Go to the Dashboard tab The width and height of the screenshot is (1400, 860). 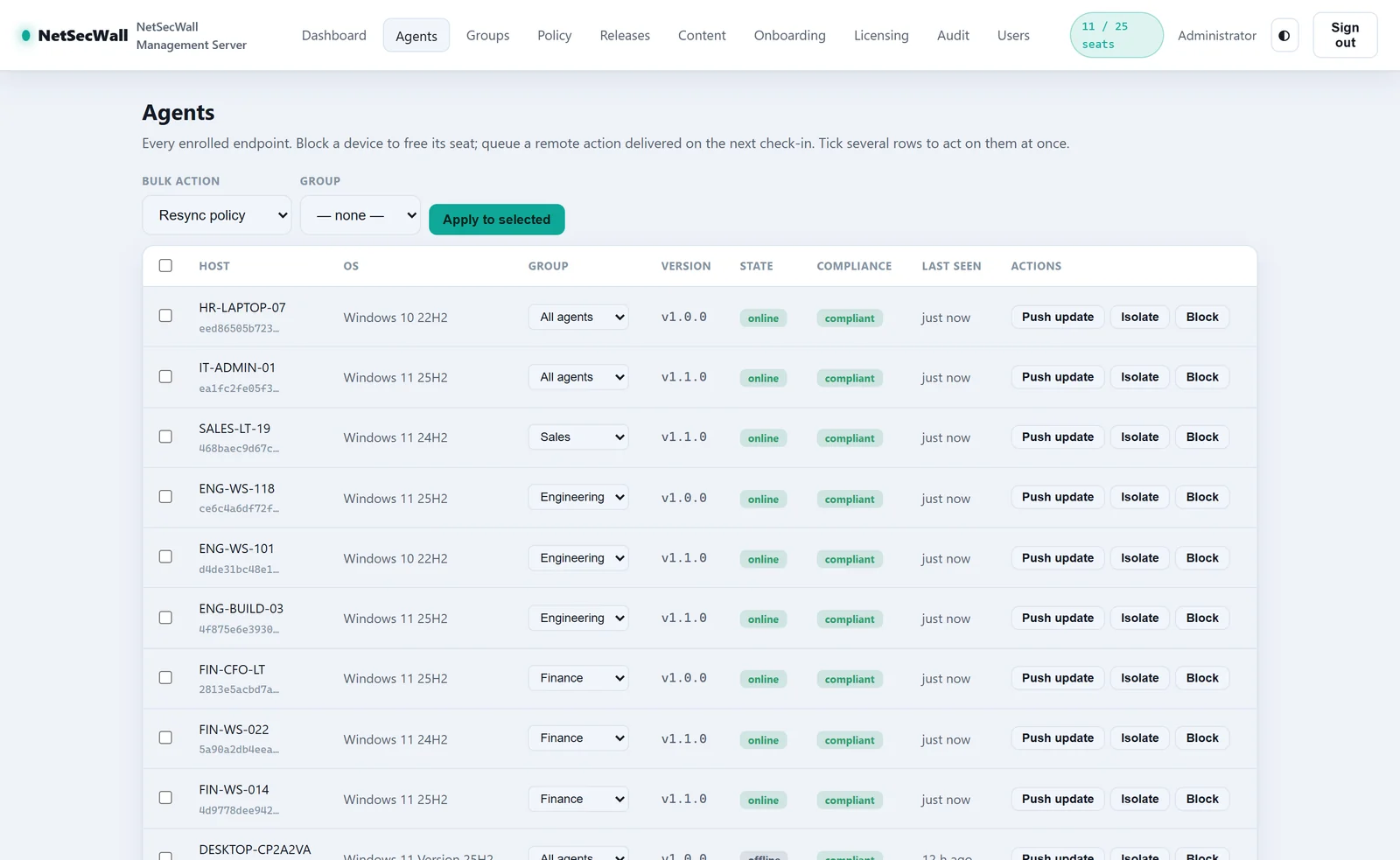pos(334,36)
